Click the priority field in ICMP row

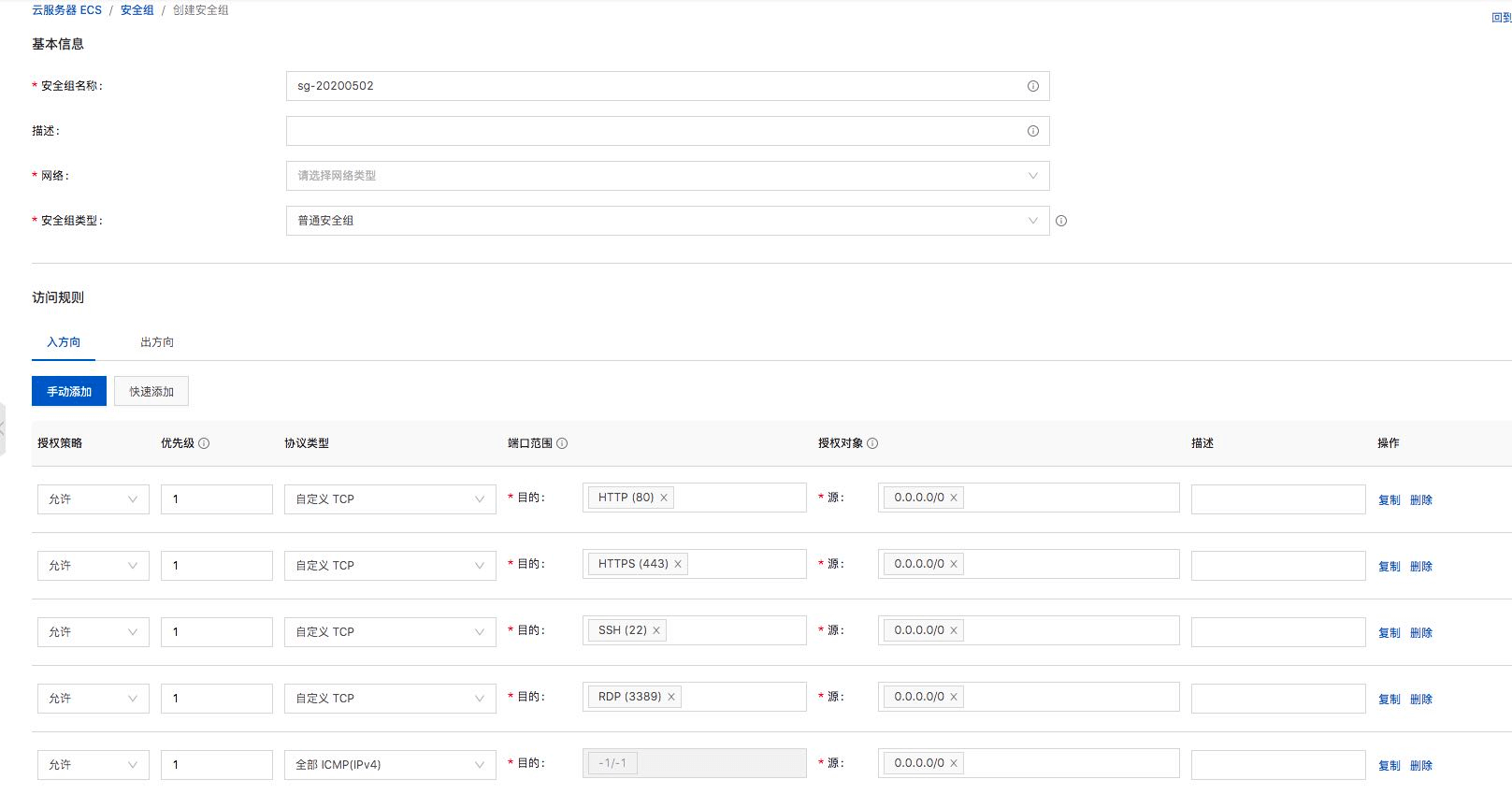217,765
